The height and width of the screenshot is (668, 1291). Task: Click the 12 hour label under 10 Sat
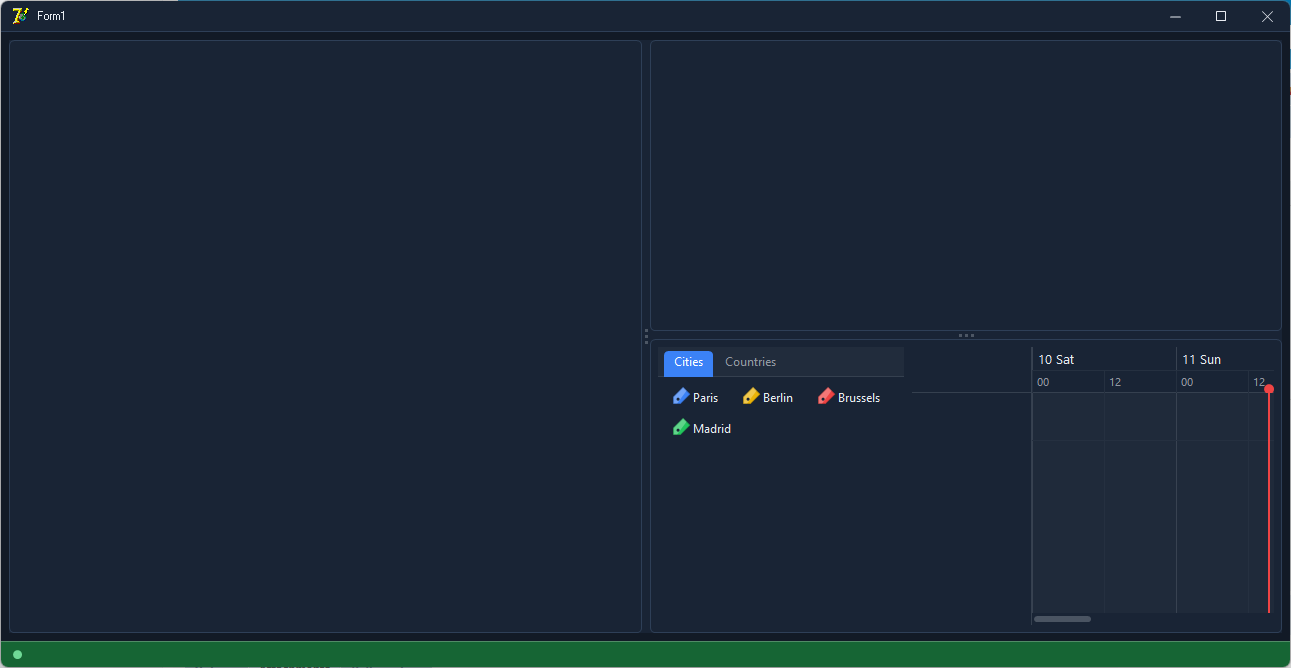click(1115, 383)
